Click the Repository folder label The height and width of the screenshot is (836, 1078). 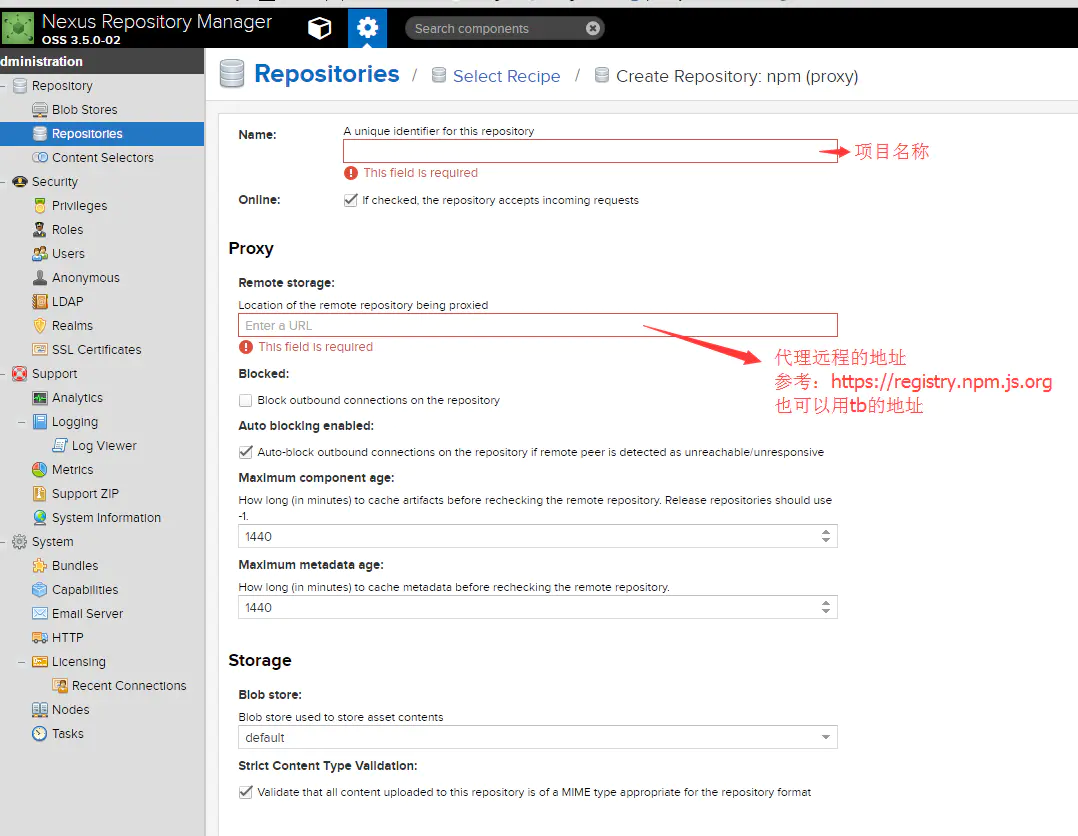pos(62,86)
